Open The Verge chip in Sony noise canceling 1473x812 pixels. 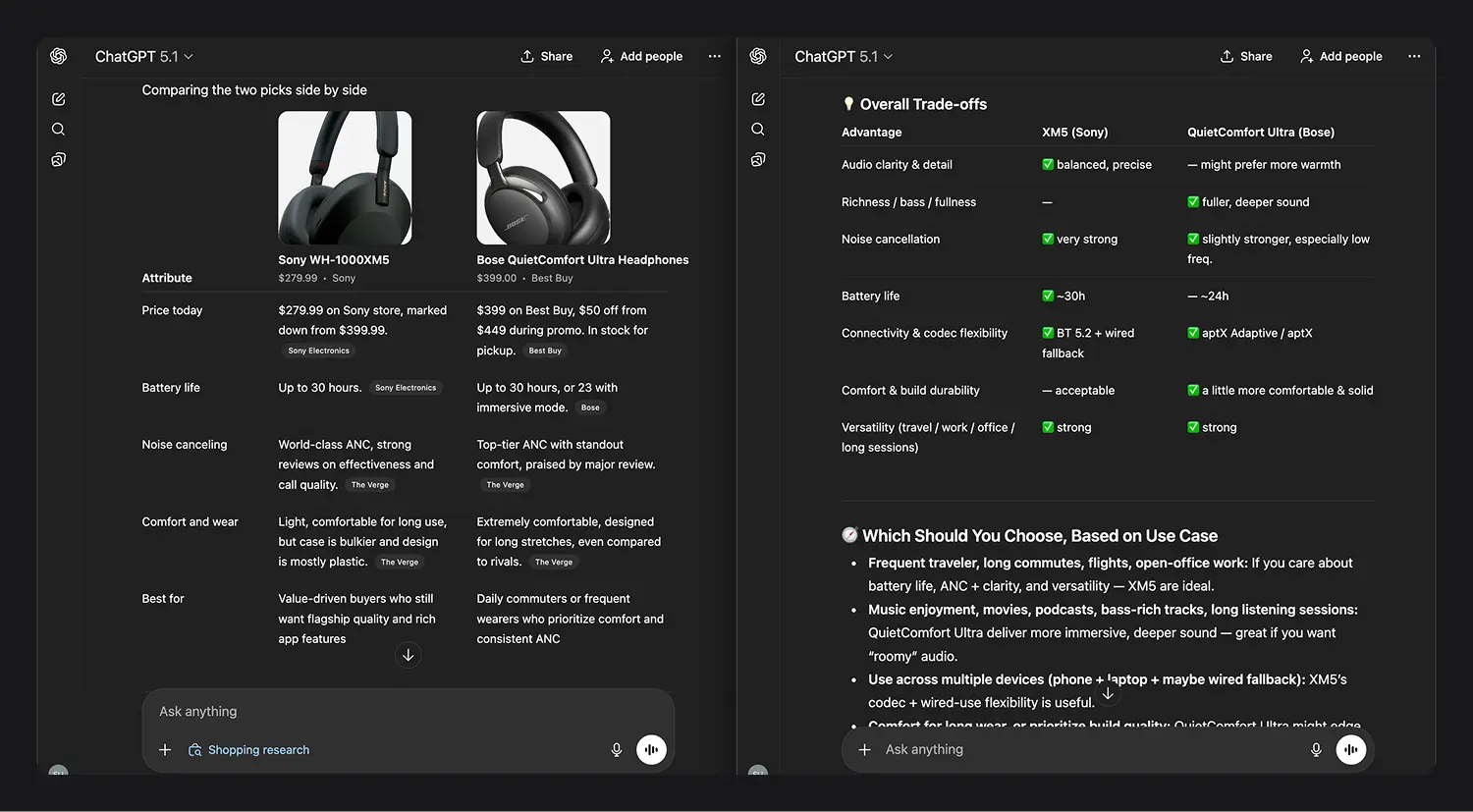click(370, 485)
